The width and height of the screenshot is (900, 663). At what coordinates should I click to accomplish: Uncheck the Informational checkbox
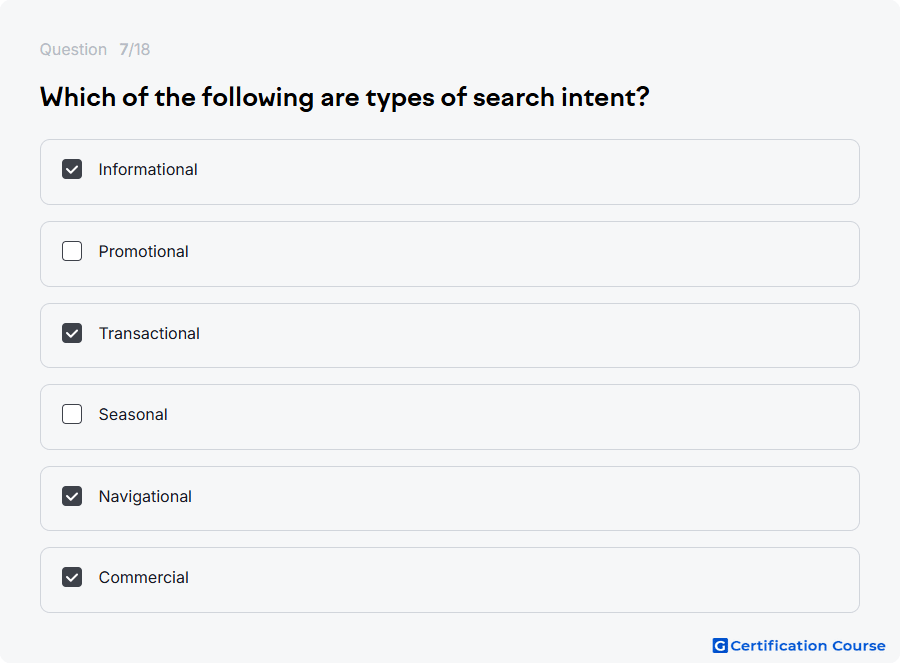pos(72,169)
